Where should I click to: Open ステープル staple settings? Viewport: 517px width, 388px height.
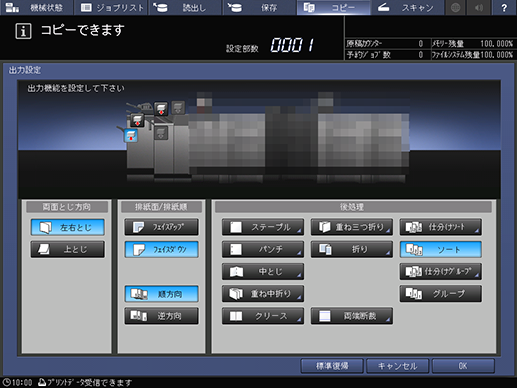point(263,227)
